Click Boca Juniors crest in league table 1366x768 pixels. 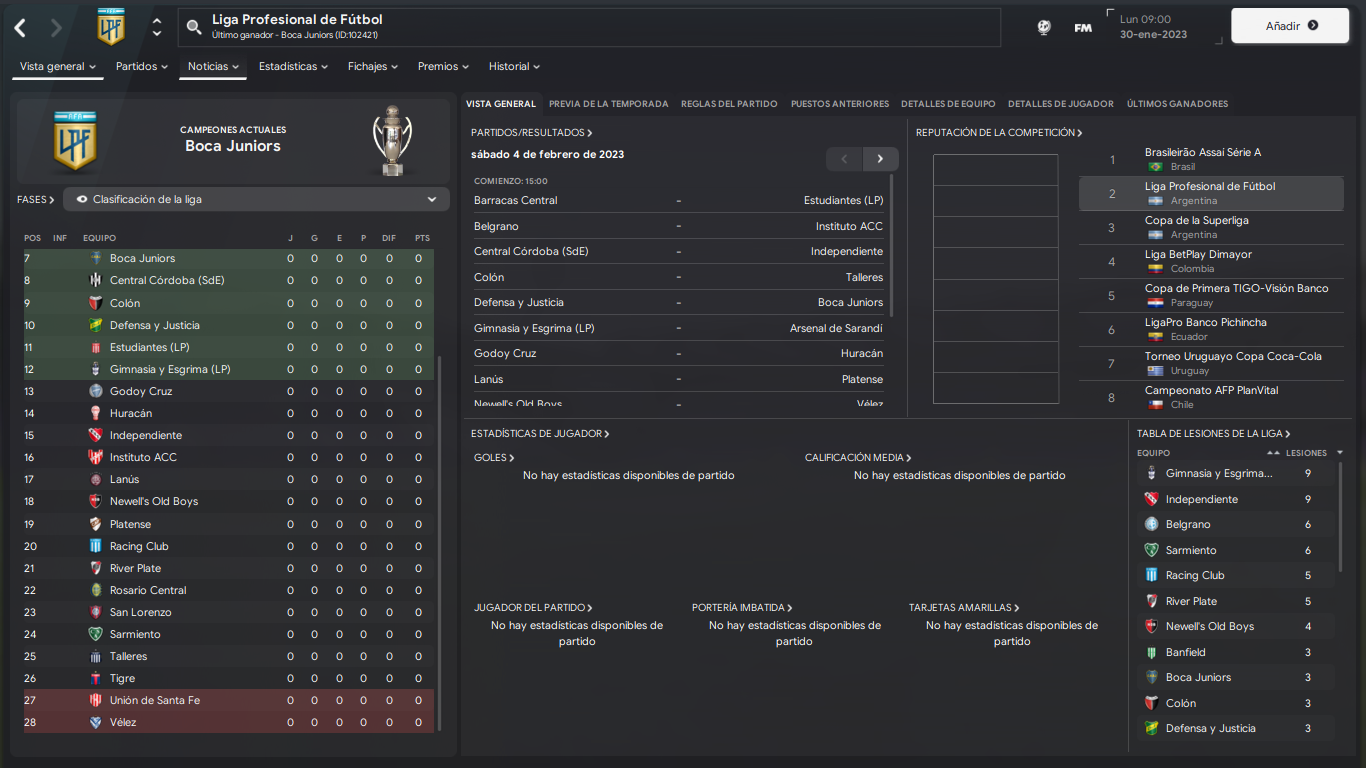pos(95,258)
